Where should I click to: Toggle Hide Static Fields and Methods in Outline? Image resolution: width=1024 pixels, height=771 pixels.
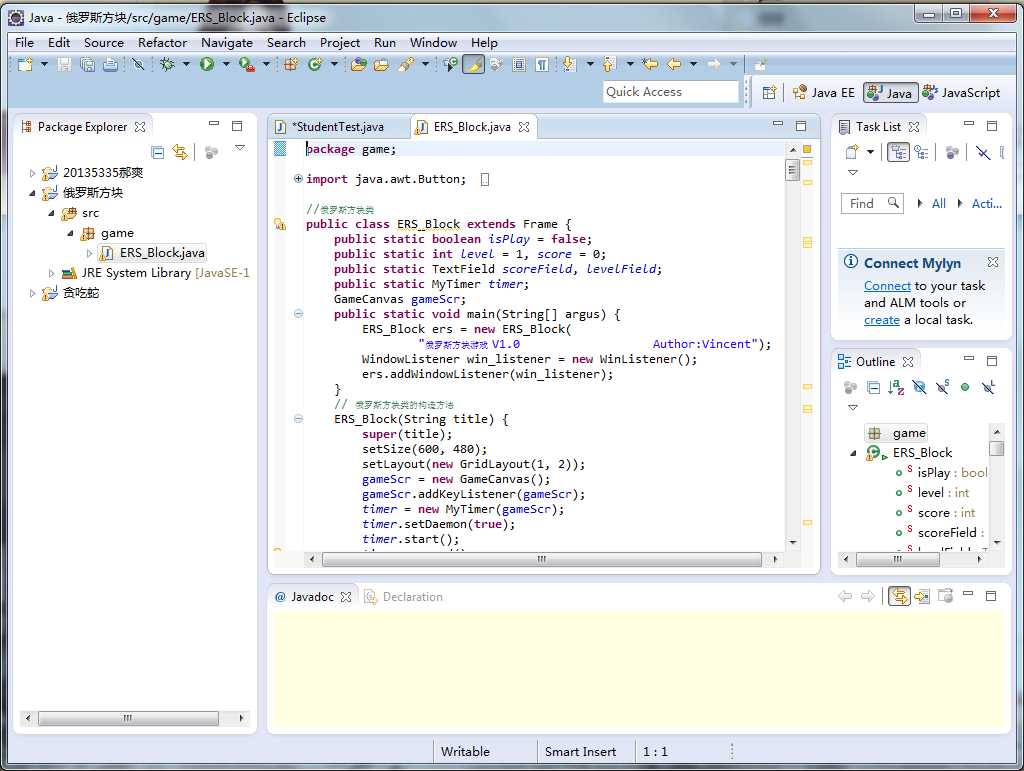(942, 387)
